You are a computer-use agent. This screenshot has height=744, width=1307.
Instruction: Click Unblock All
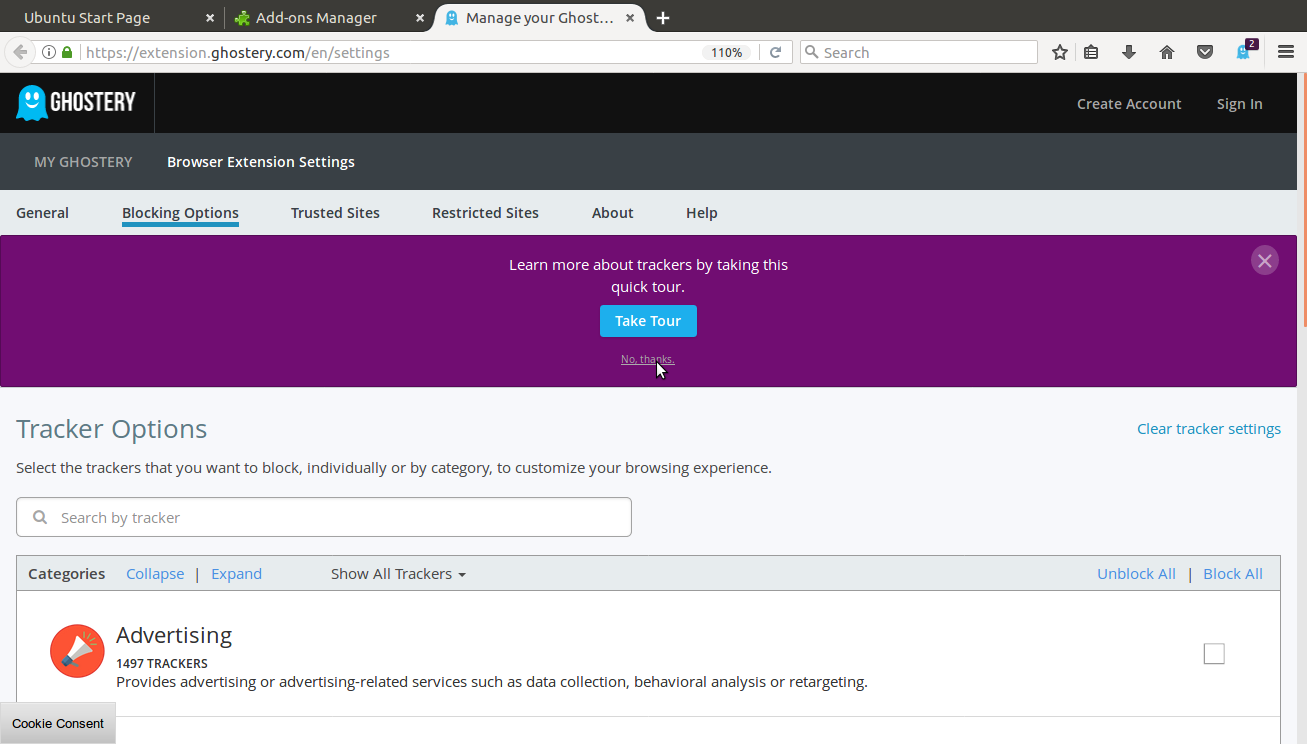(1136, 573)
